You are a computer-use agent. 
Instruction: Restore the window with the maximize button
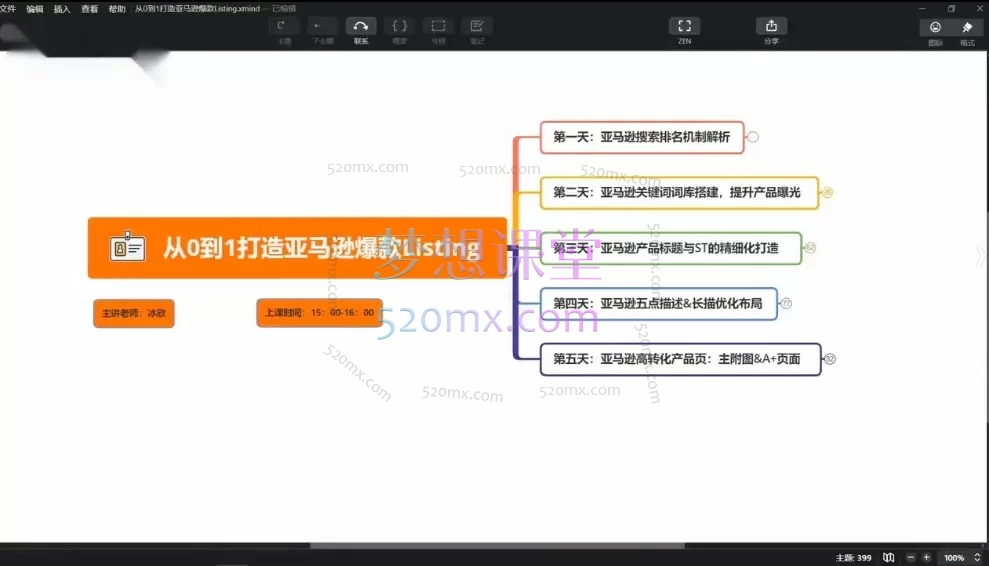coord(951,8)
